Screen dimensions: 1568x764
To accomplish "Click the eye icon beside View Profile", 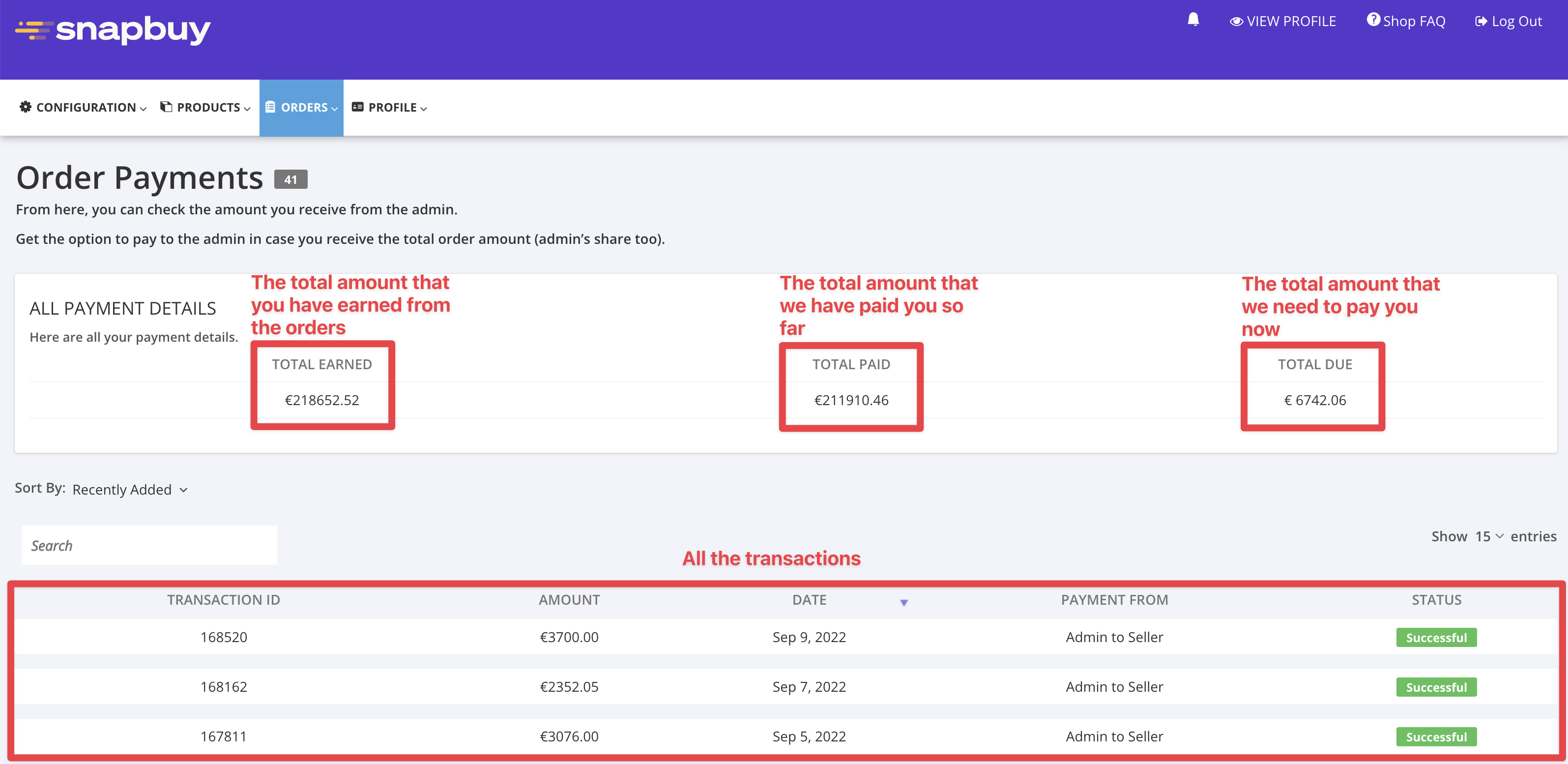I will point(1236,22).
